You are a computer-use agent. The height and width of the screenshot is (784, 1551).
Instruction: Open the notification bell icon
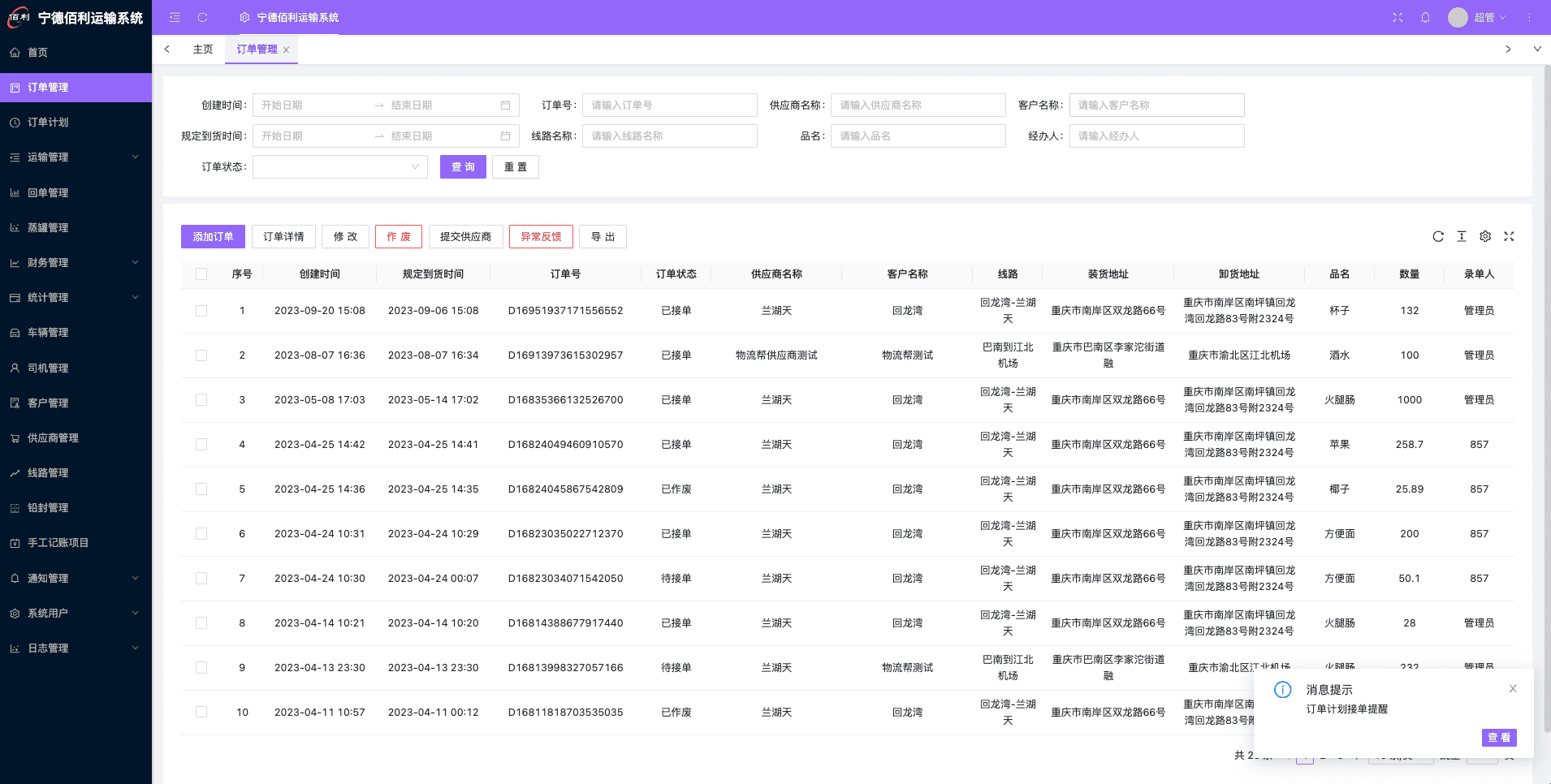pyautogui.click(x=1425, y=17)
